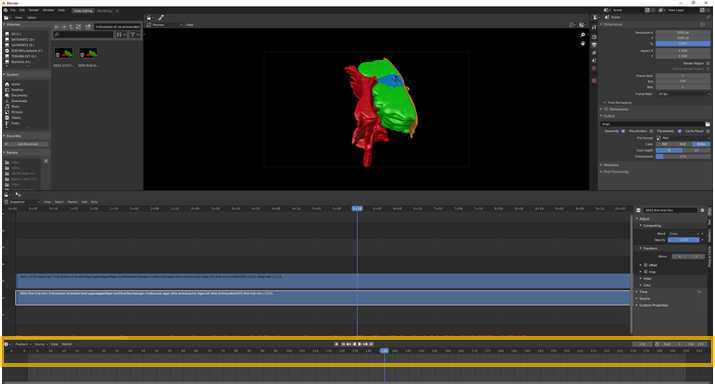Open the View Layer properties tab
This screenshot has width=715, height=384.
click(594, 52)
